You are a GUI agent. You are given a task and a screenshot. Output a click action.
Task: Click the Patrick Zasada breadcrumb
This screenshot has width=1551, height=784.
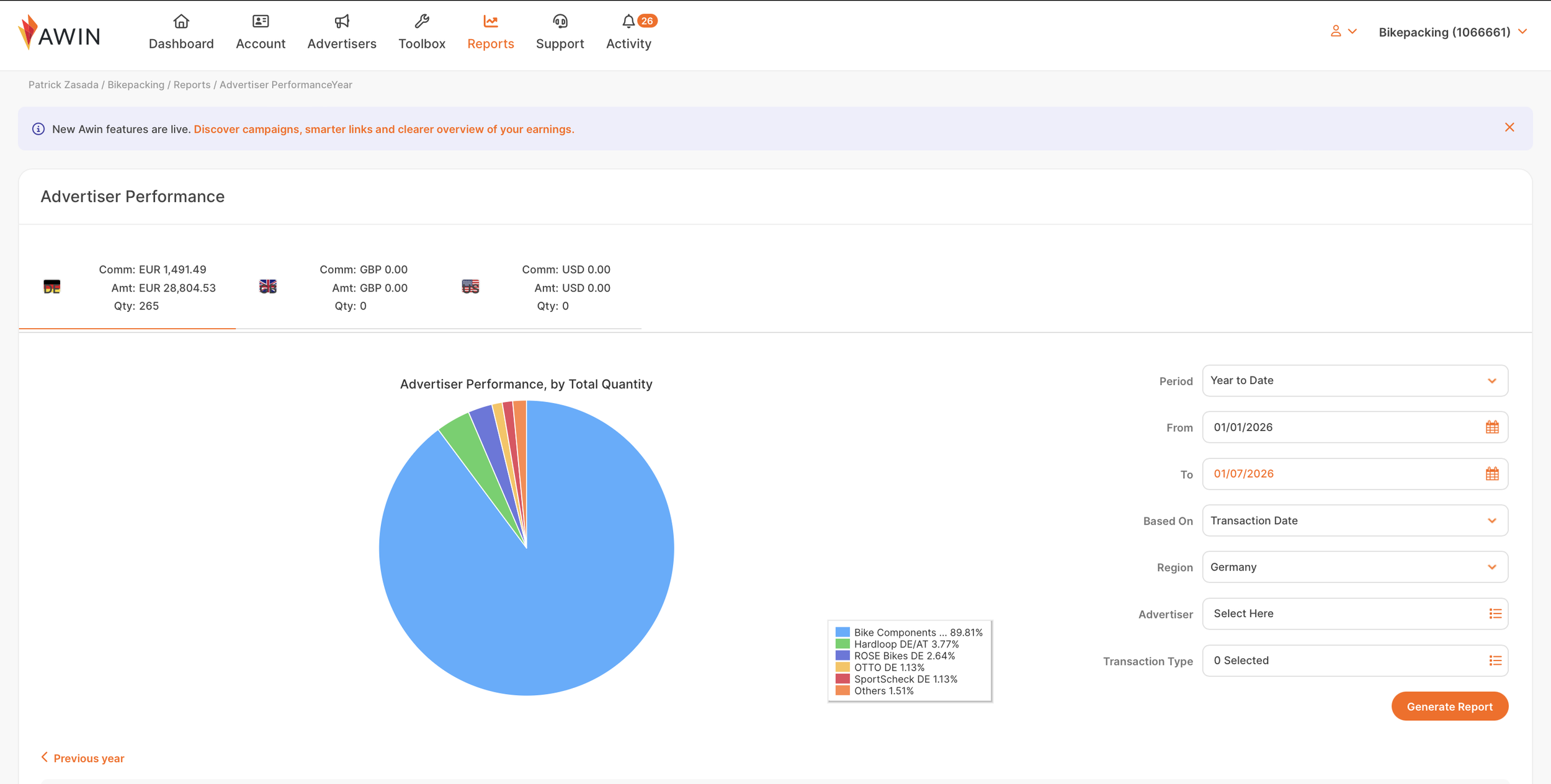point(63,84)
